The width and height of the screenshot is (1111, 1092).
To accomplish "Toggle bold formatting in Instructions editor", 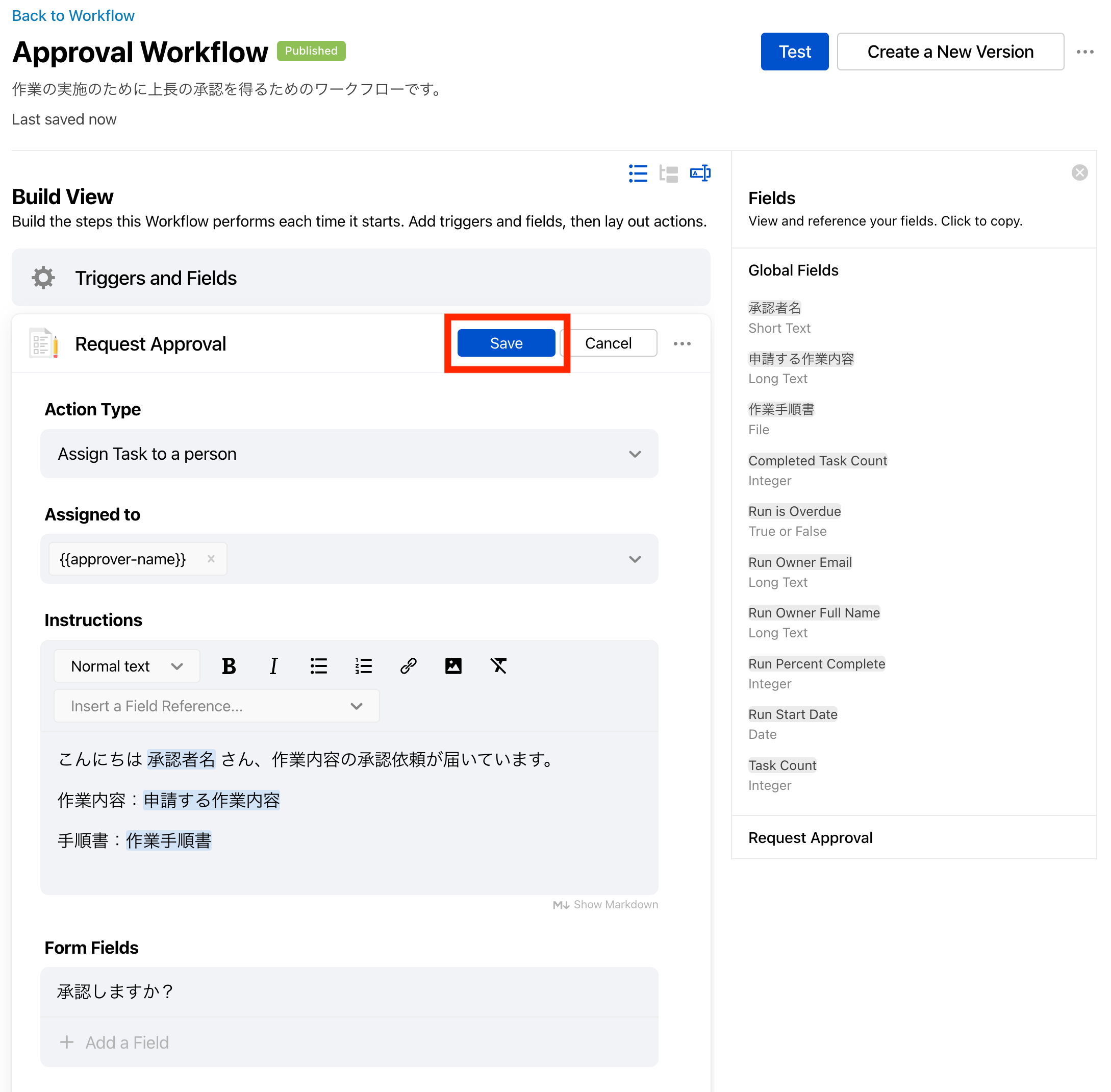I will tap(229, 666).
